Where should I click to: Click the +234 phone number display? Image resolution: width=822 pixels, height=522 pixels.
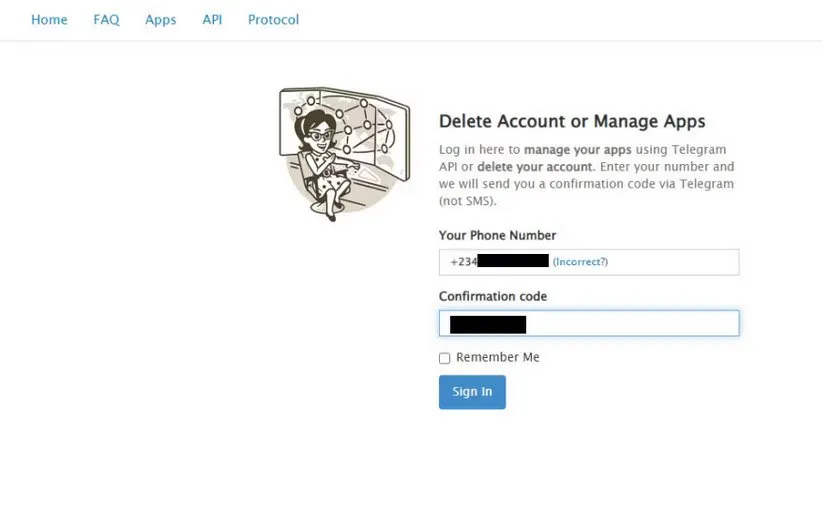463,262
